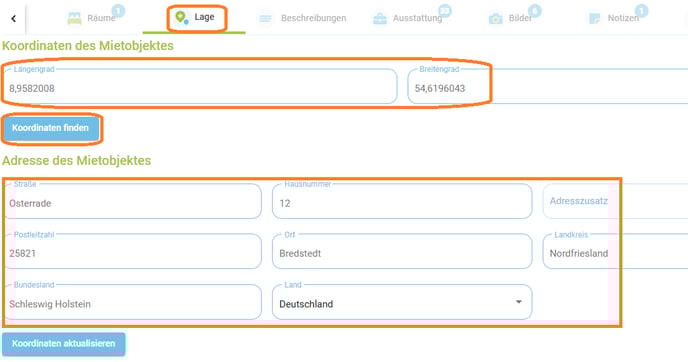Click the camera icon for Bilder

495,18
